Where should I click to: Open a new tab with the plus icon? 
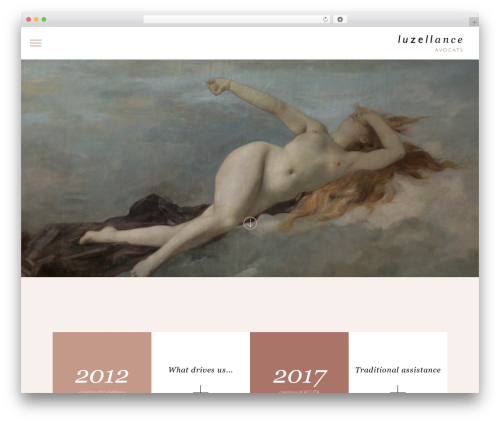(474, 22)
